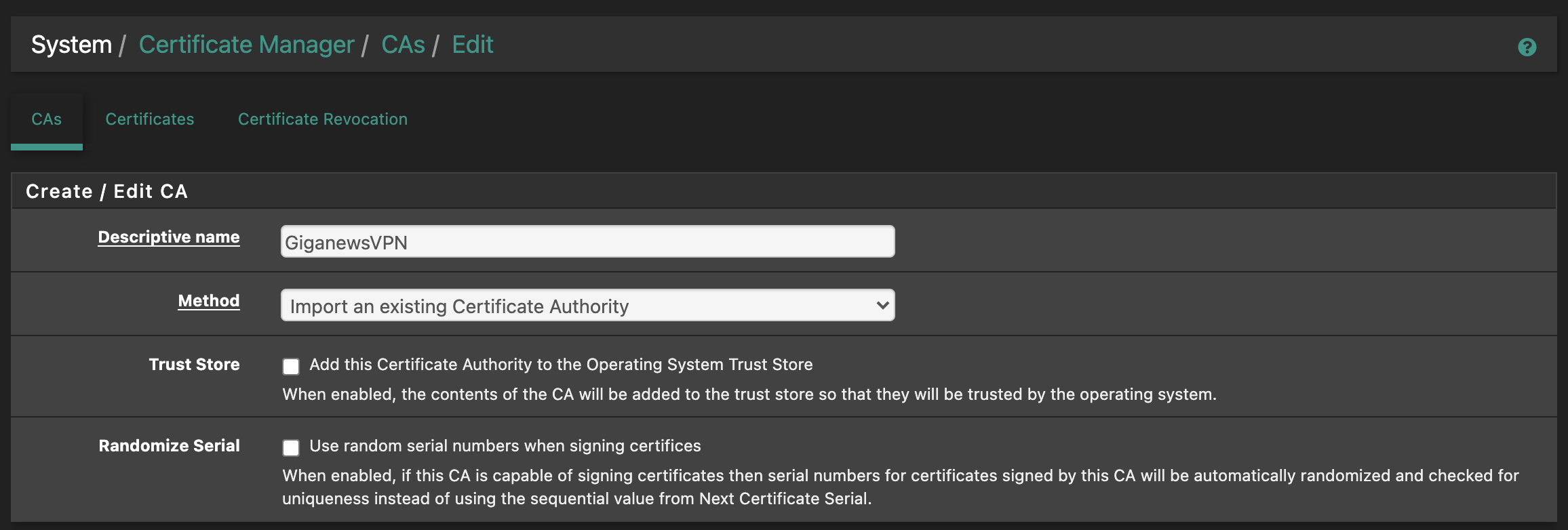
Task: Click into the Descriptive name field
Action: [x=587, y=242]
